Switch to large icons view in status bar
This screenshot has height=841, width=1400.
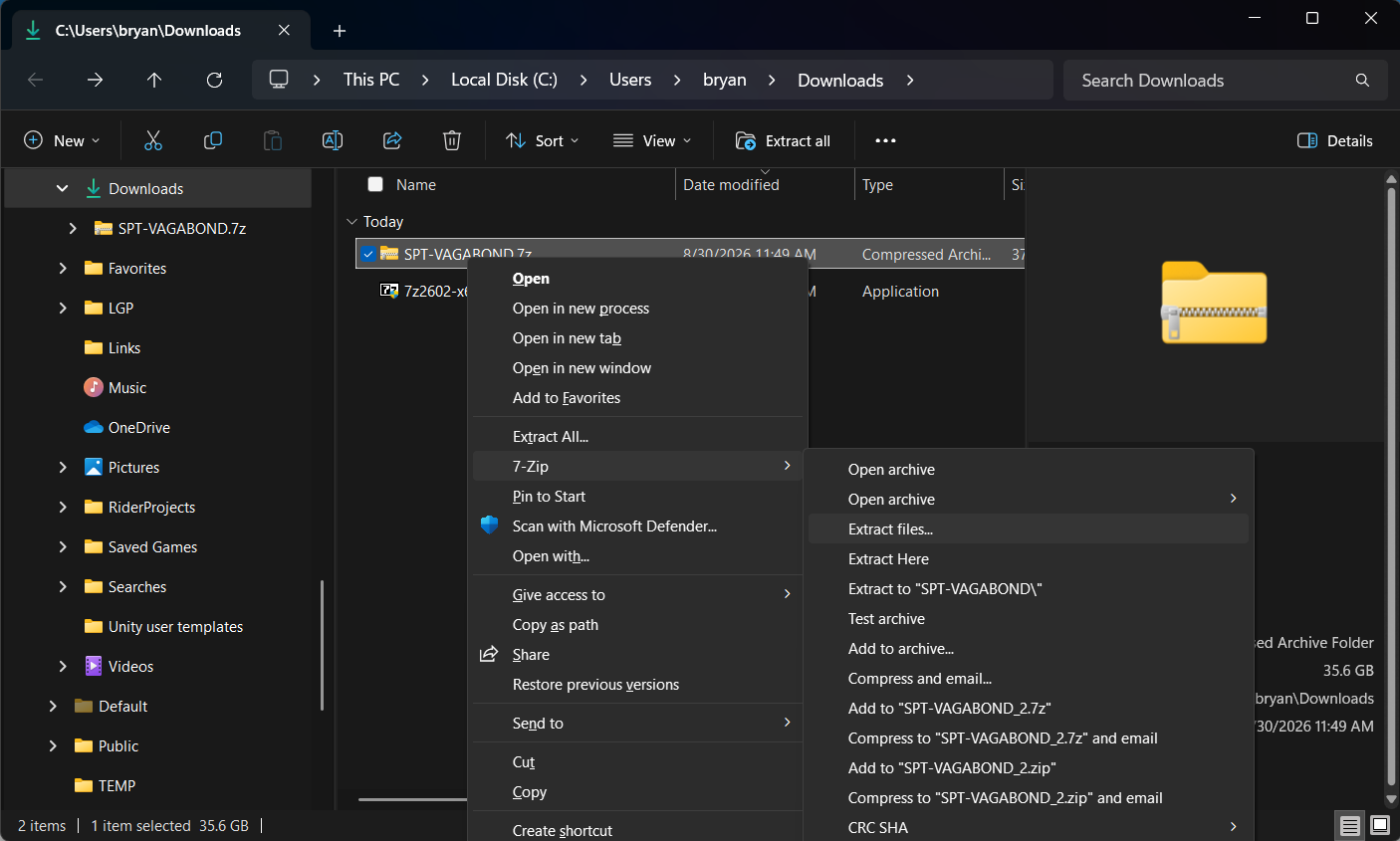click(1380, 825)
